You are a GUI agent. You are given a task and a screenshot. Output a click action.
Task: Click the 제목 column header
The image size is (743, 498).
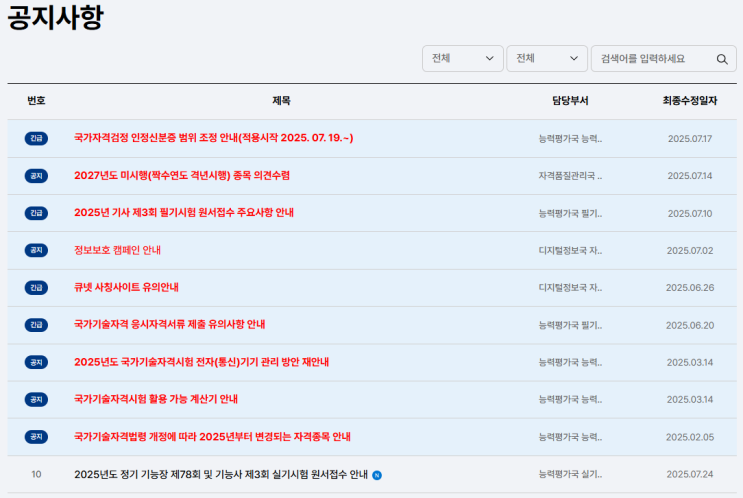click(281, 100)
